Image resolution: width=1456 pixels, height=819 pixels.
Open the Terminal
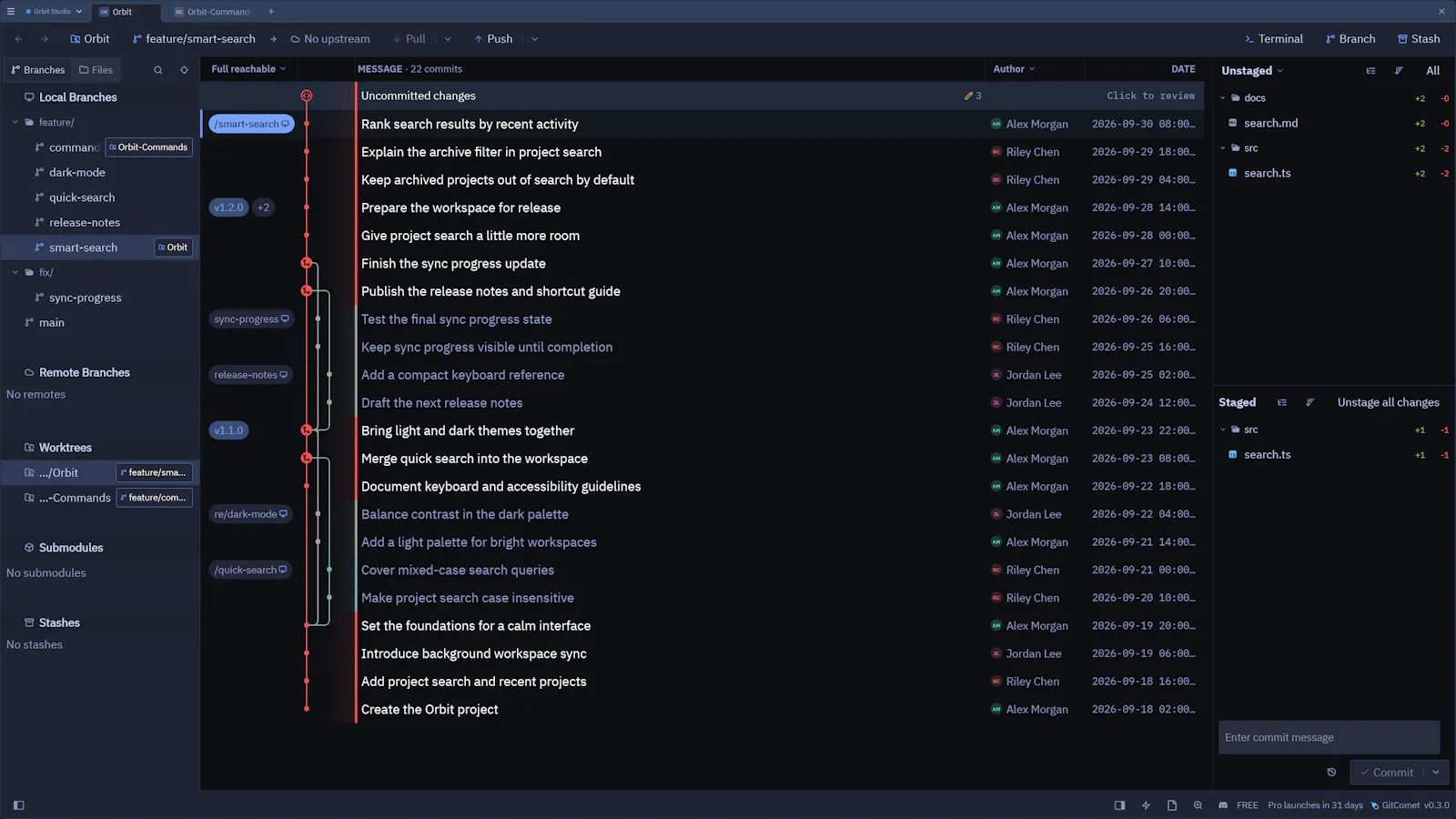tap(1274, 39)
